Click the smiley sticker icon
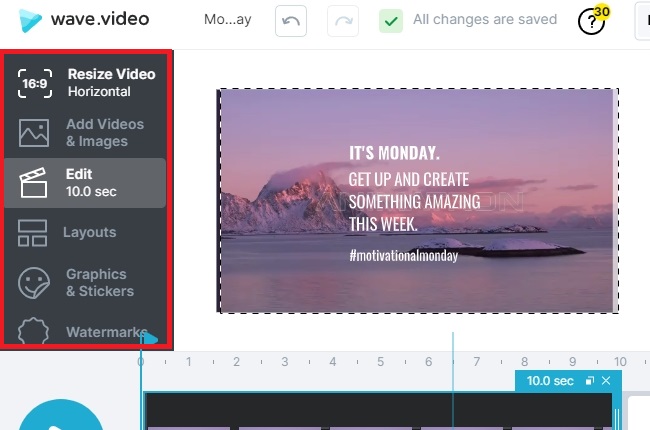 pos(34,283)
